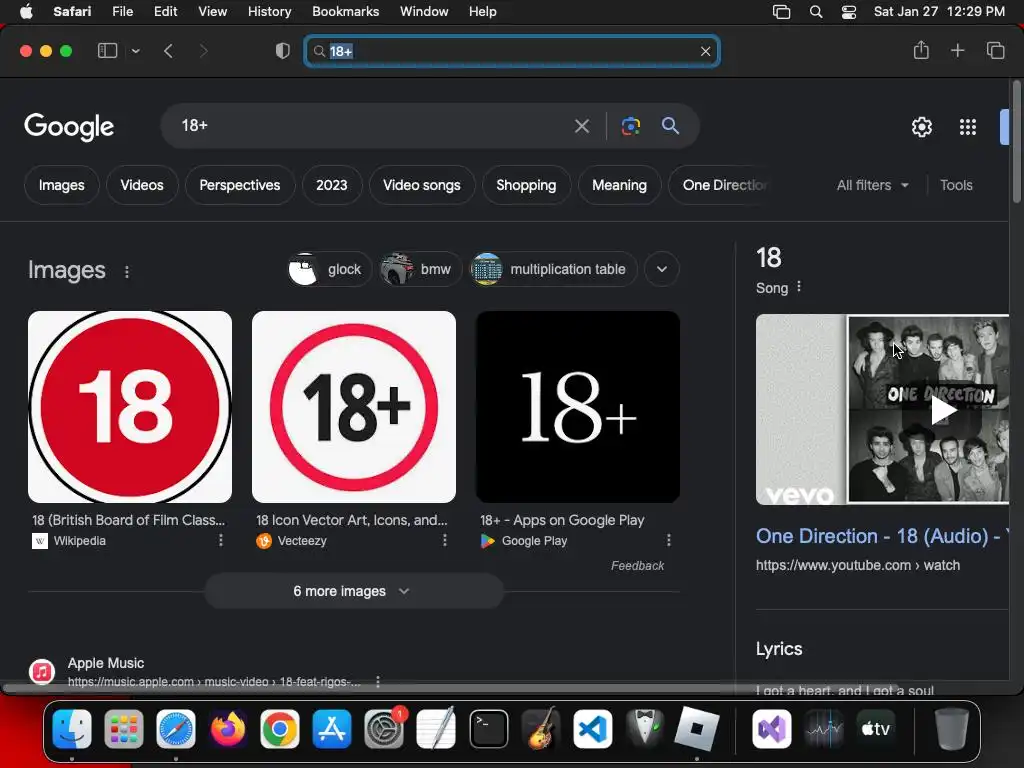This screenshot has height=768, width=1024.
Task: Select the Perspectives filter chip
Action: tap(240, 185)
